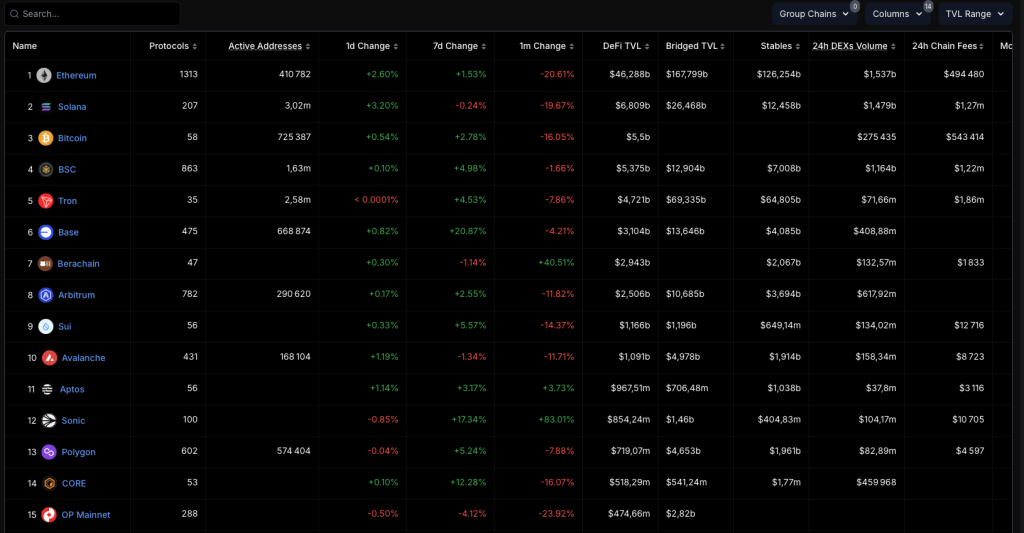Image resolution: width=1024 pixels, height=533 pixels.
Task: Sort by 1m Change column
Action: point(547,46)
